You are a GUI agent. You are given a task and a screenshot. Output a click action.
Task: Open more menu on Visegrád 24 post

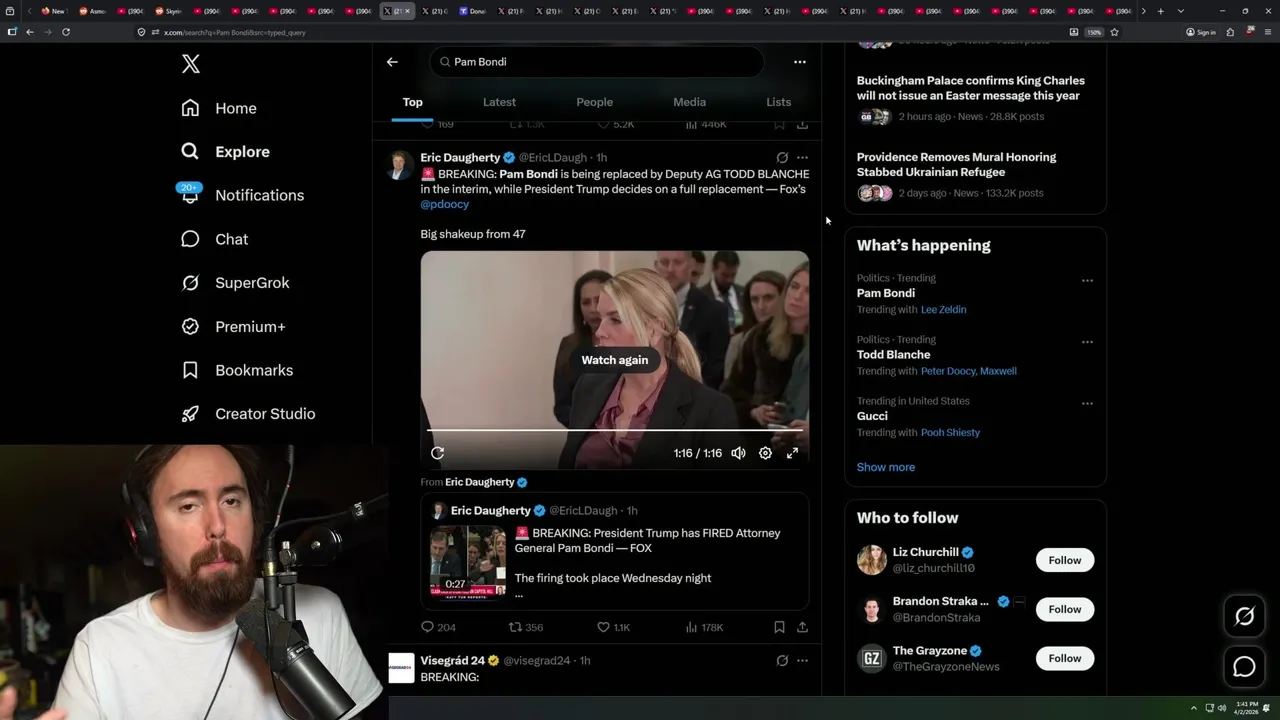[802, 661]
